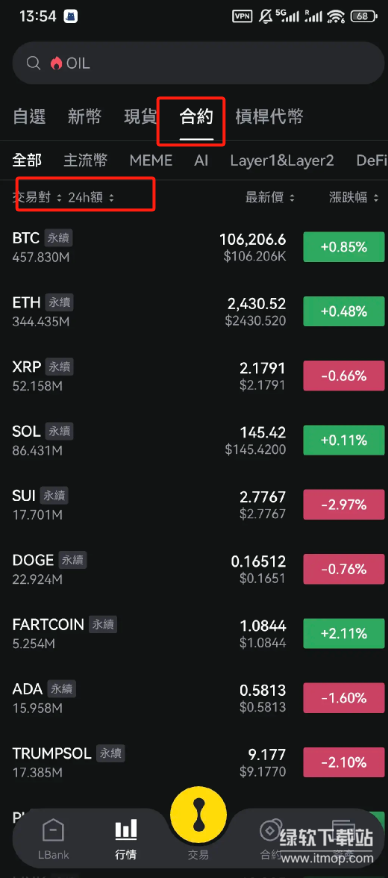The width and height of the screenshot is (388, 878).
Task: Open the FARTCOIN perpetual contract row
Action: click(x=194, y=633)
